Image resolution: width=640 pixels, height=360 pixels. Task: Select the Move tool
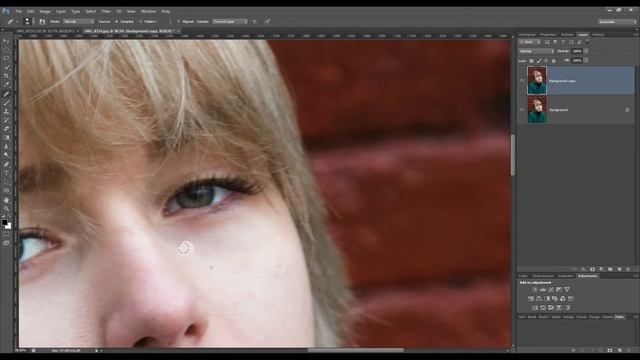(x=6, y=41)
